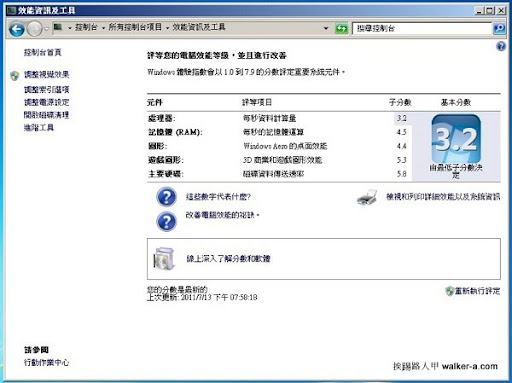Click shield icon beside 重新執行評定
The height and width of the screenshot is (383, 512).
pos(450,291)
